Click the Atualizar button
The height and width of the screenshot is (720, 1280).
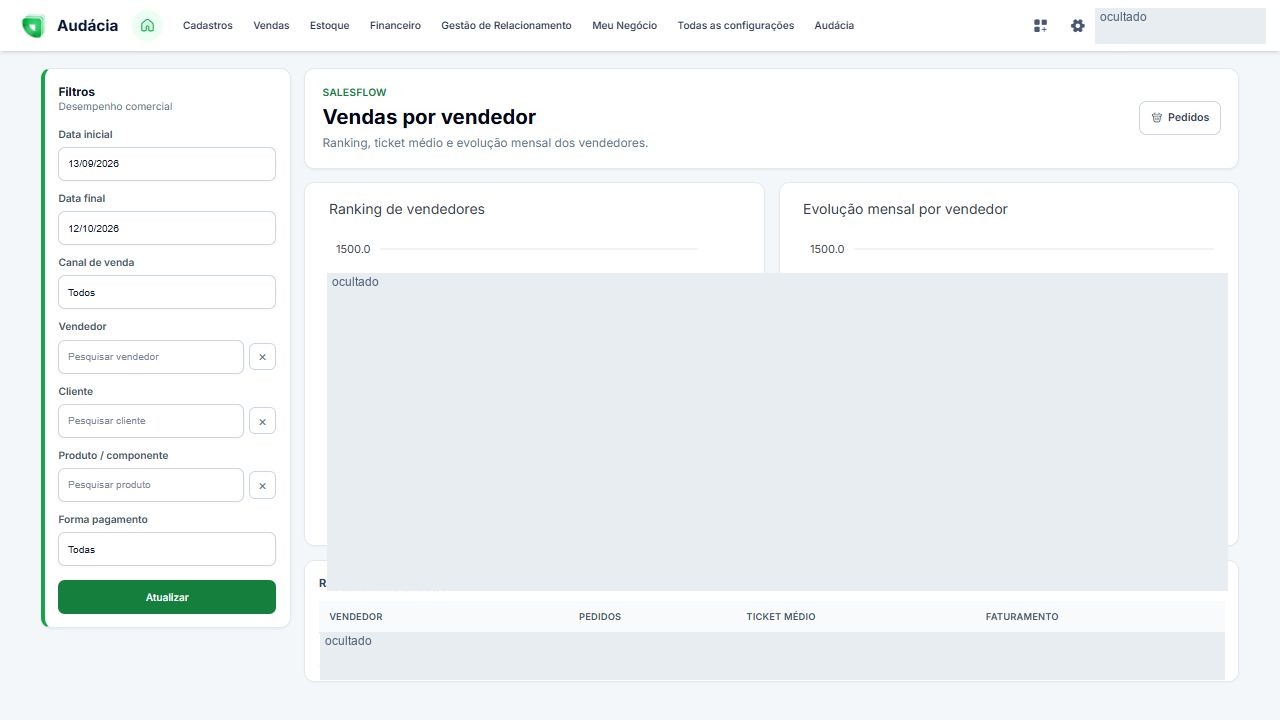pyautogui.click(x=167, y=597)
